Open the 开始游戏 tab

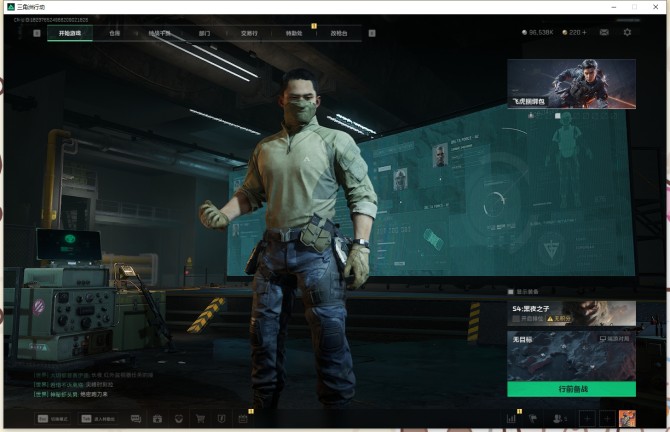point(70,33)
